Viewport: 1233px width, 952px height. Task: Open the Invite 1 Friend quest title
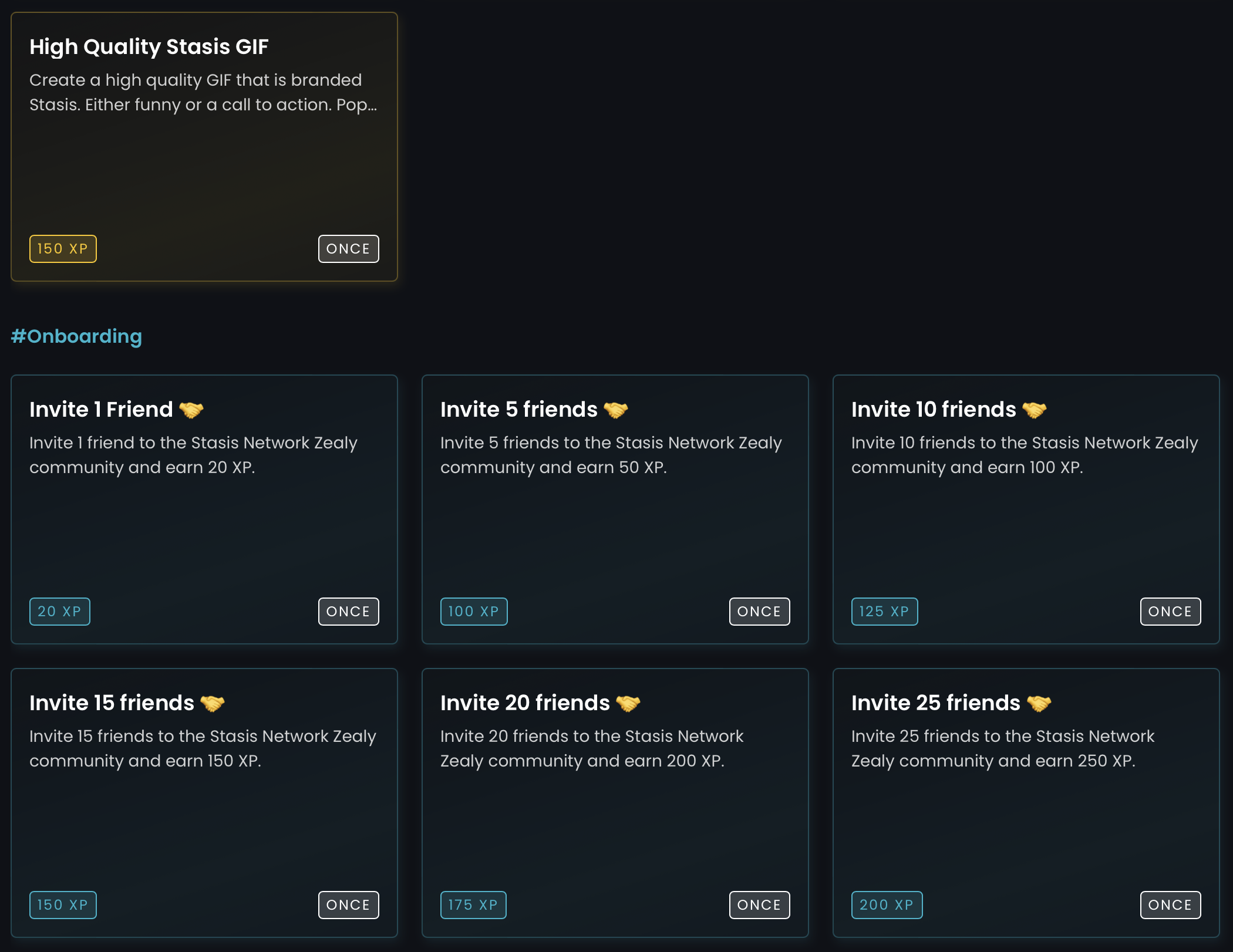pos(101,409)
